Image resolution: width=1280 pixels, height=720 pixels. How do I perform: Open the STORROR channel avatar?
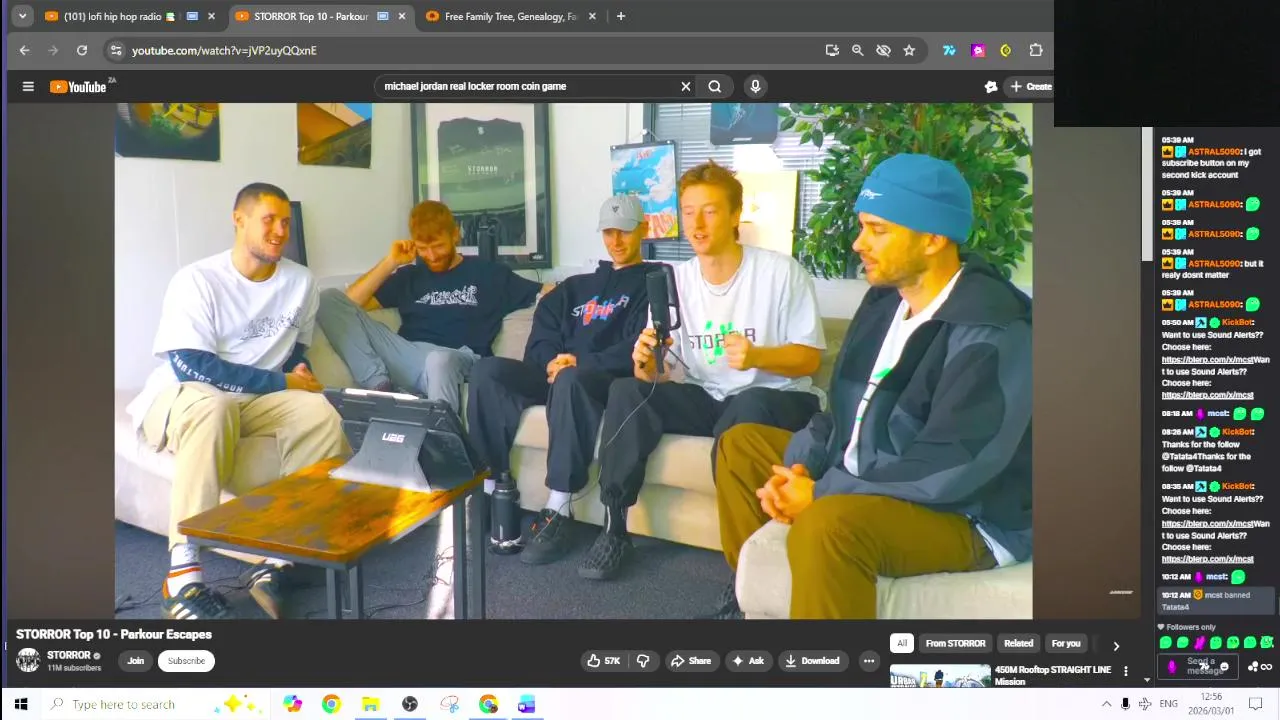[x=28, y=660]
